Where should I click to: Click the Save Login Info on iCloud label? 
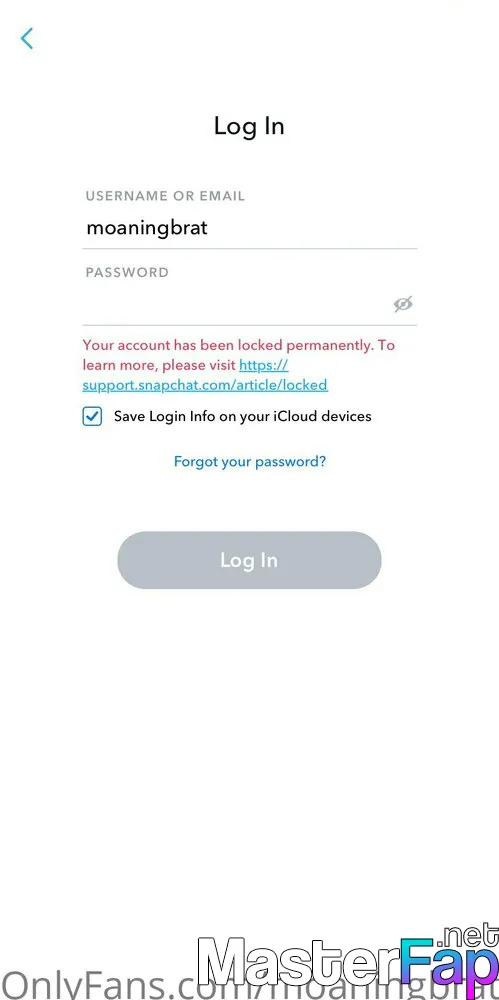pos(242,416)
